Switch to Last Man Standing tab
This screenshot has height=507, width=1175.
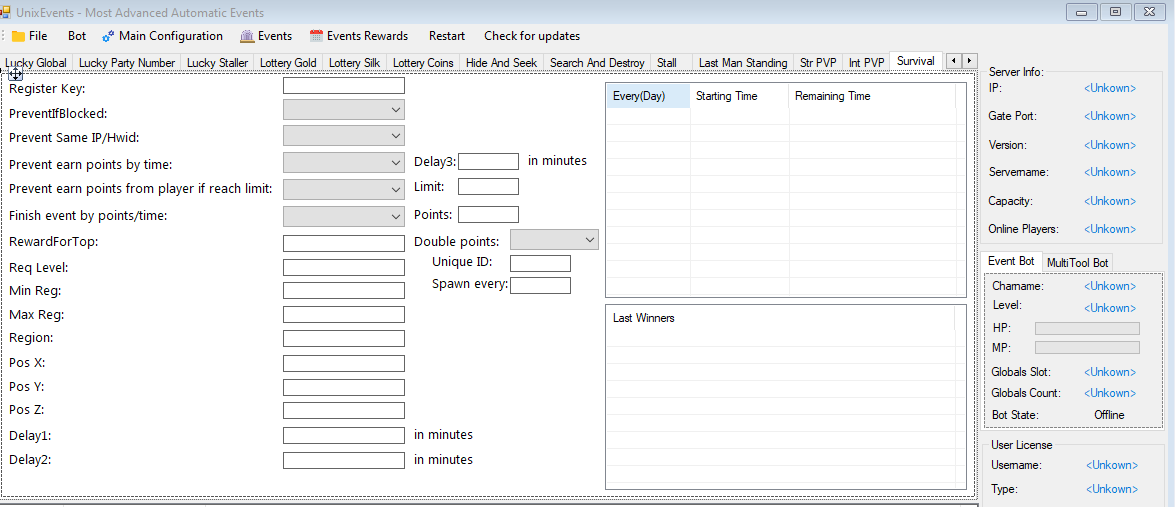click(743, 63)
